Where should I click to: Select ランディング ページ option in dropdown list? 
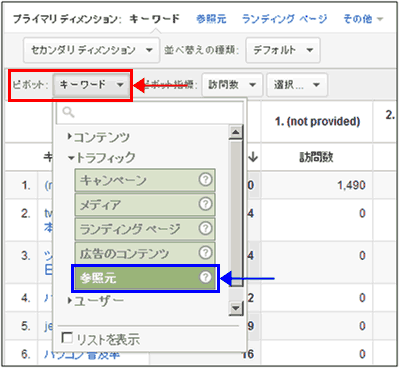tap(145, 228)
